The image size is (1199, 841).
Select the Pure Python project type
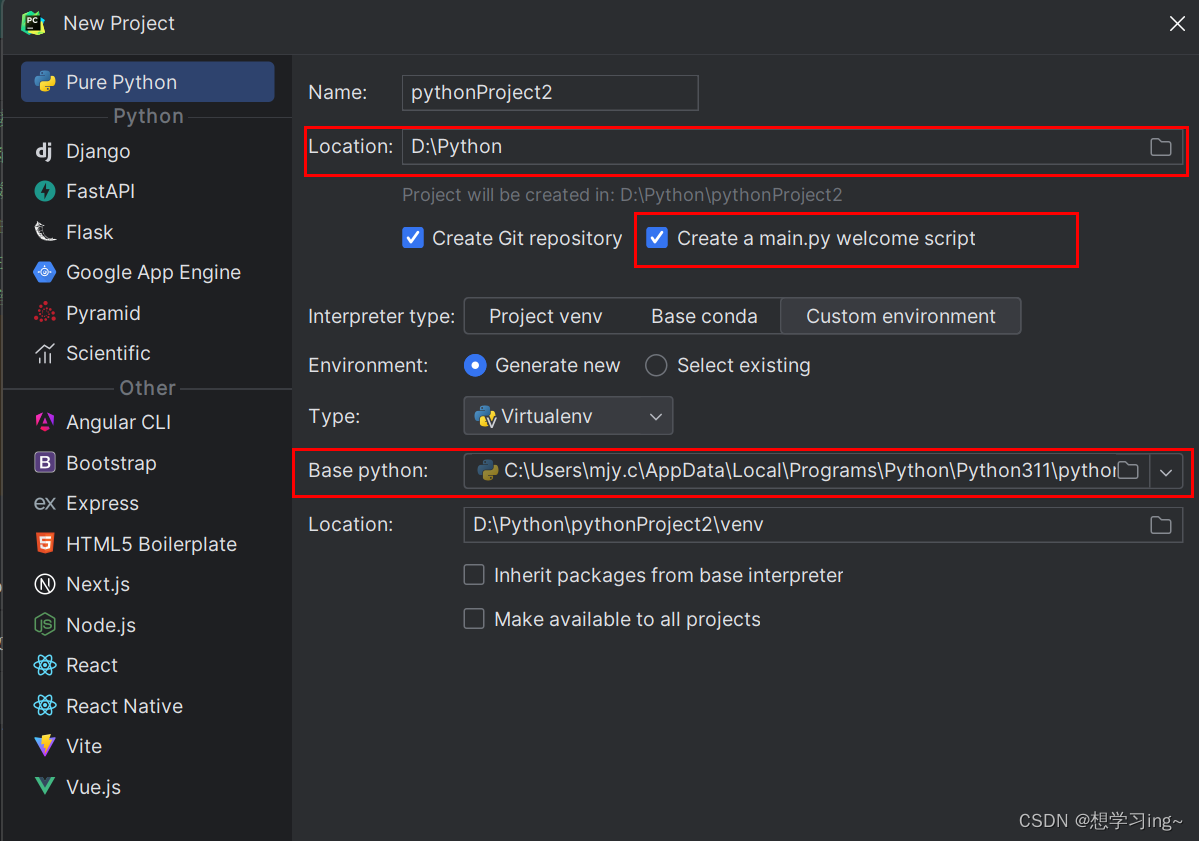click(x=148, y=82)
